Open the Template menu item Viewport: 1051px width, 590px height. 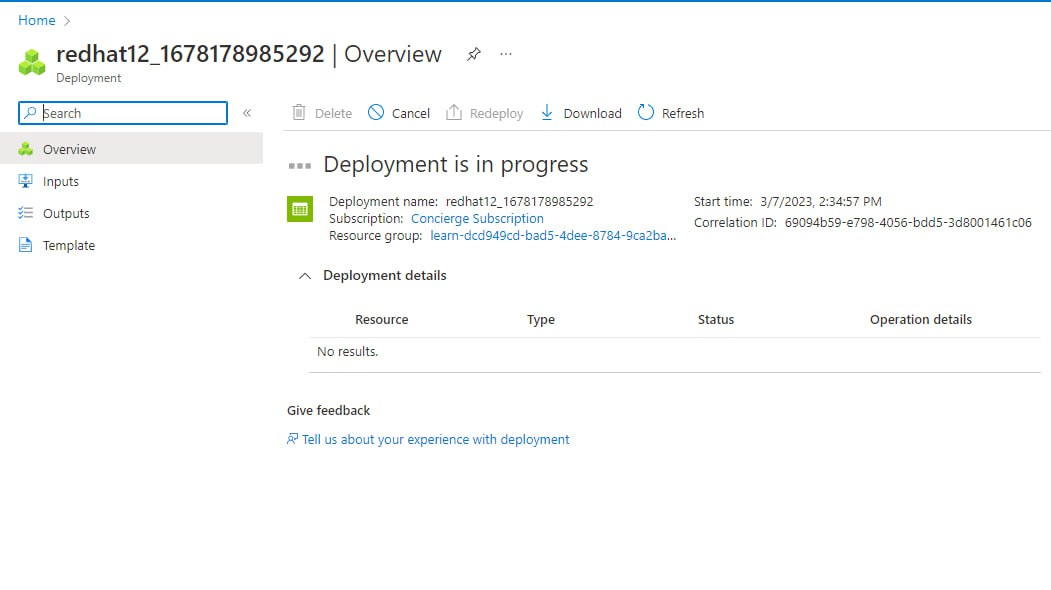pos(131,245)
